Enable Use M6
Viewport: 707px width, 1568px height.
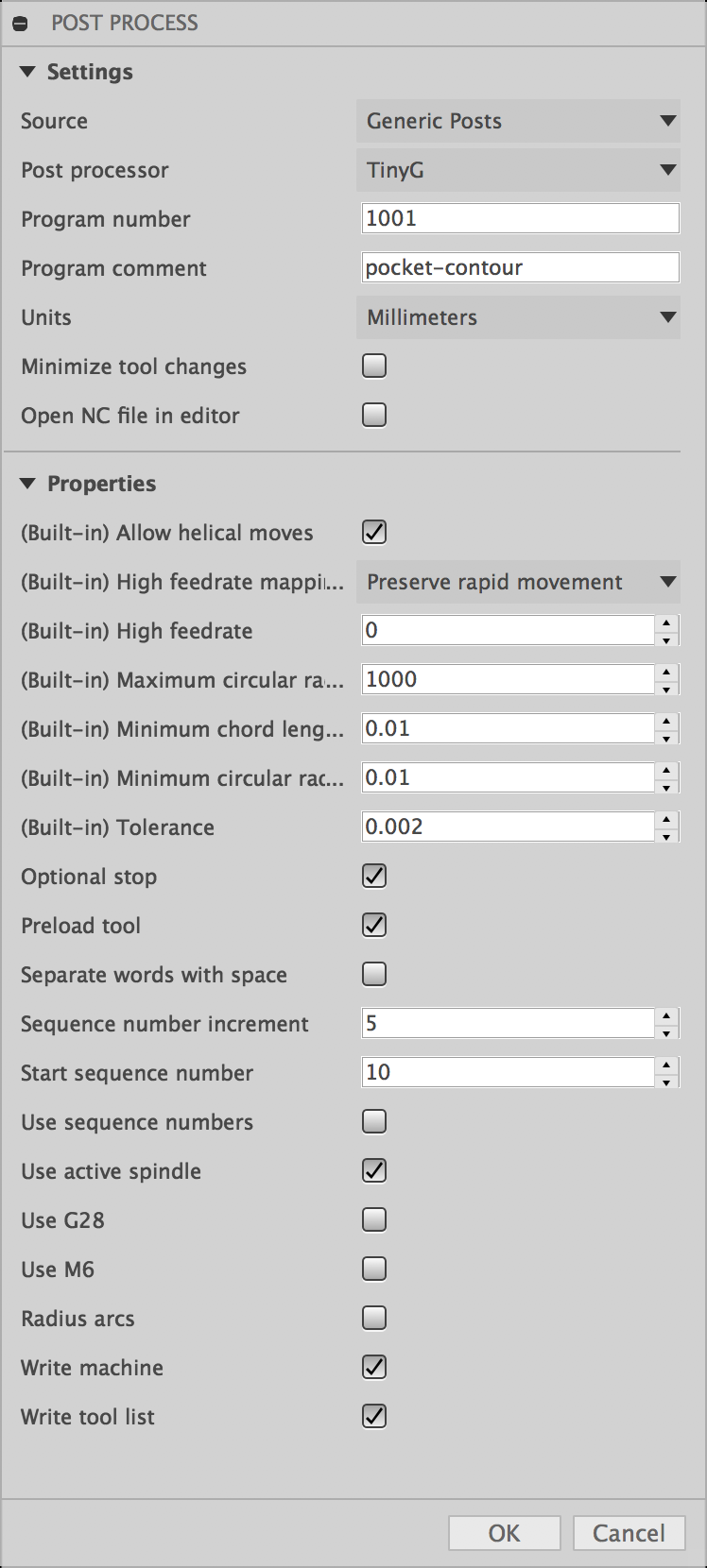[373, 1269]
